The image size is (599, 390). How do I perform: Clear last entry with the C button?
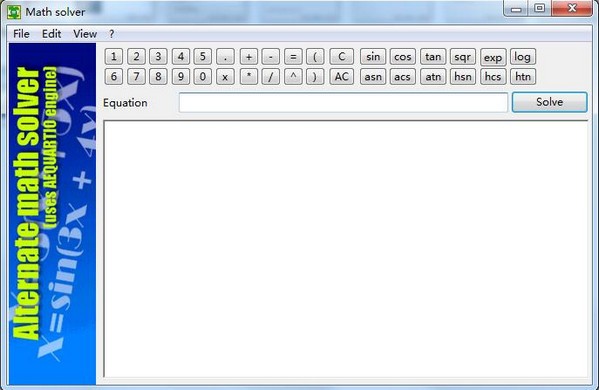click(x=342, y=57)
